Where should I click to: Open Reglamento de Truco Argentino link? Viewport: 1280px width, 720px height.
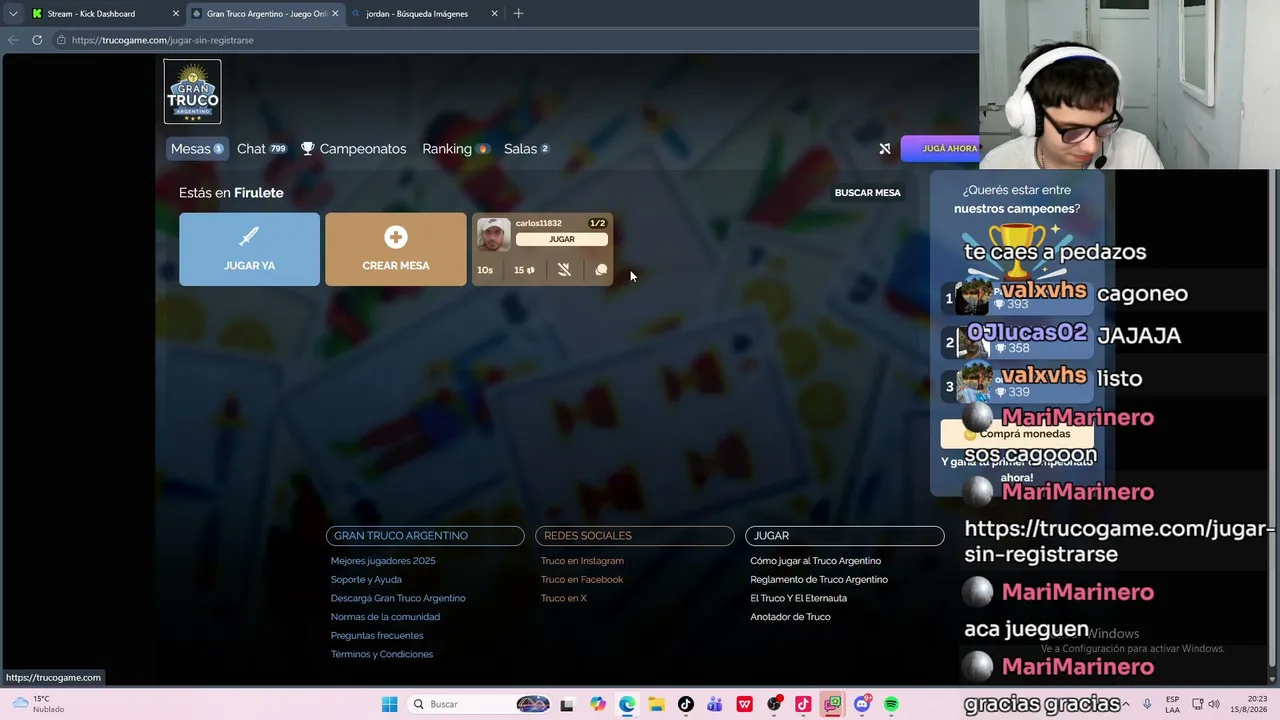click(819, 580)
